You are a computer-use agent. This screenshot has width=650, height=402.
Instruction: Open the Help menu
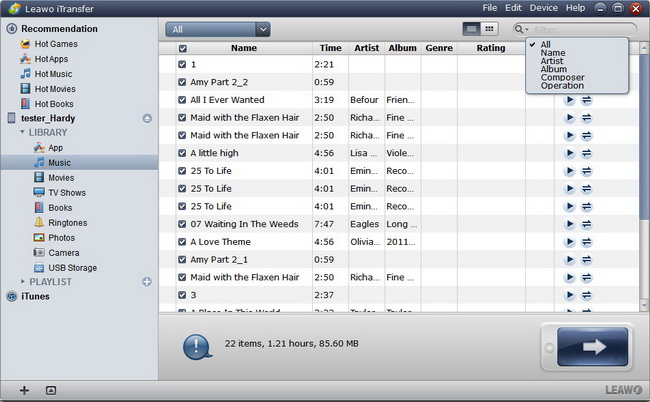click(575, 8)
